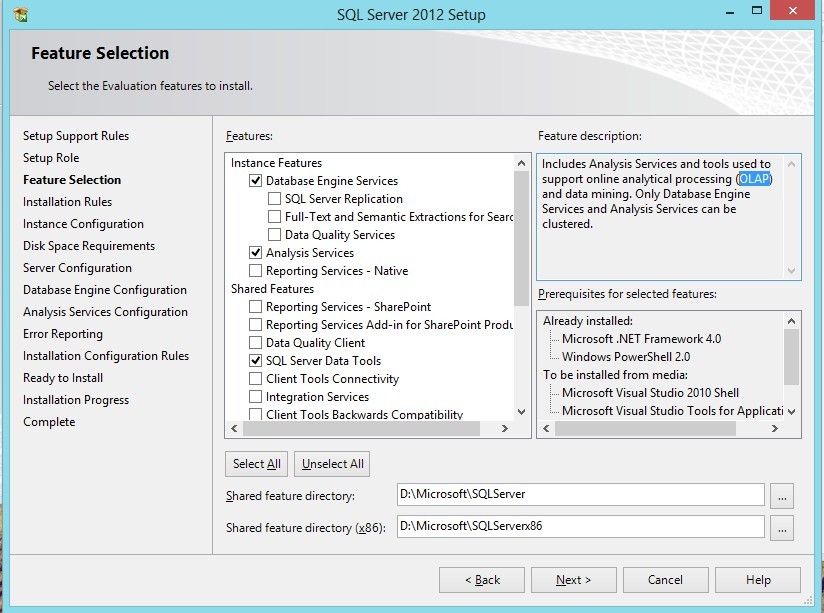Check Client Tools Connectivity checkbox

(x=255, y=379)
